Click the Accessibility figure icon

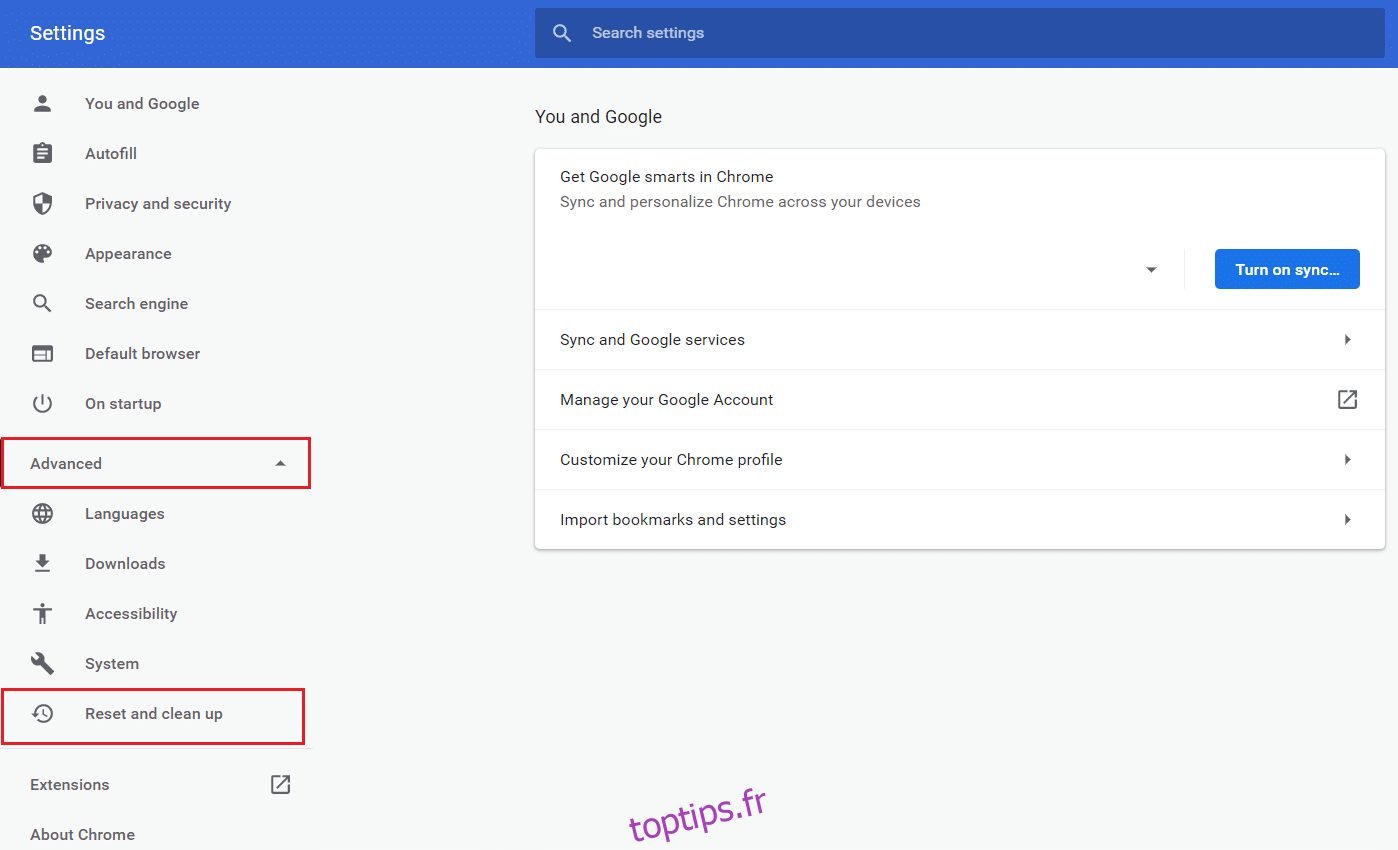coord(42,613)
